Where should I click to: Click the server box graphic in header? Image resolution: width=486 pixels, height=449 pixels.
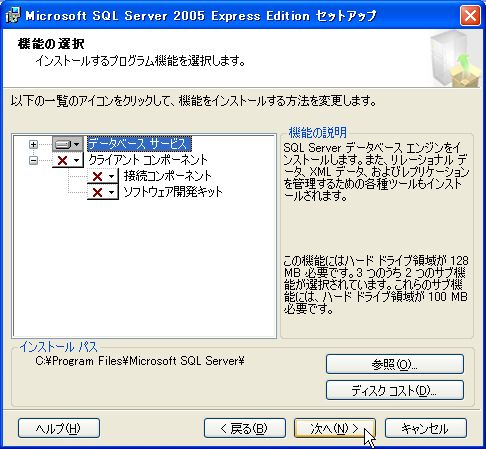[x=456, y=59]
